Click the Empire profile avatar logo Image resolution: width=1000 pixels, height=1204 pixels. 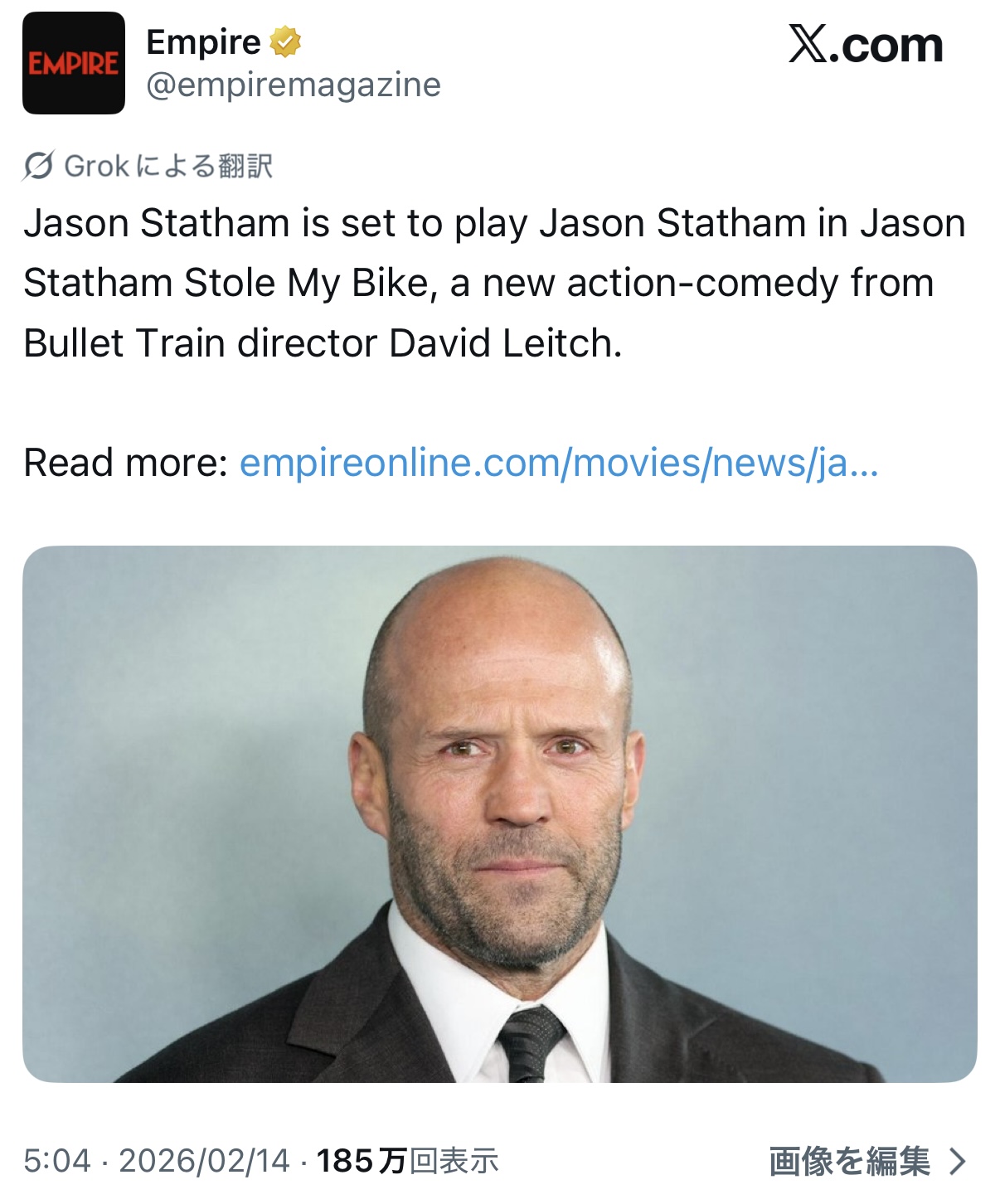pyautogui.click(x=74, y=63)
